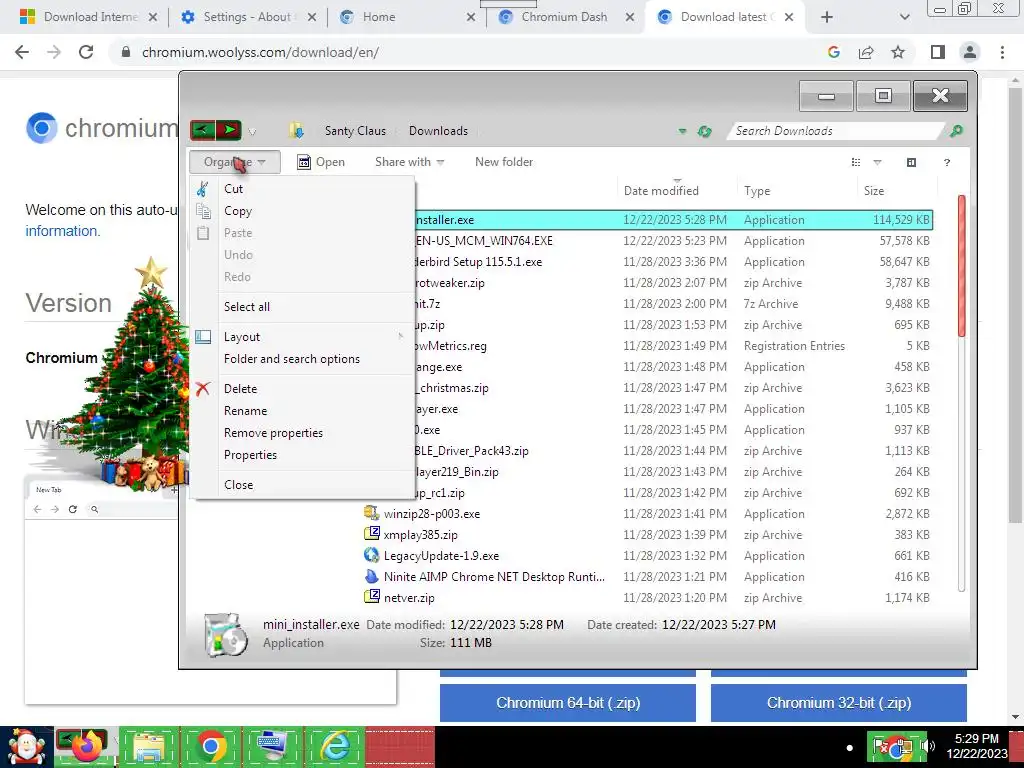Click the red Forward arrow in Explorer
The image size is (1024, 768).
229,131
